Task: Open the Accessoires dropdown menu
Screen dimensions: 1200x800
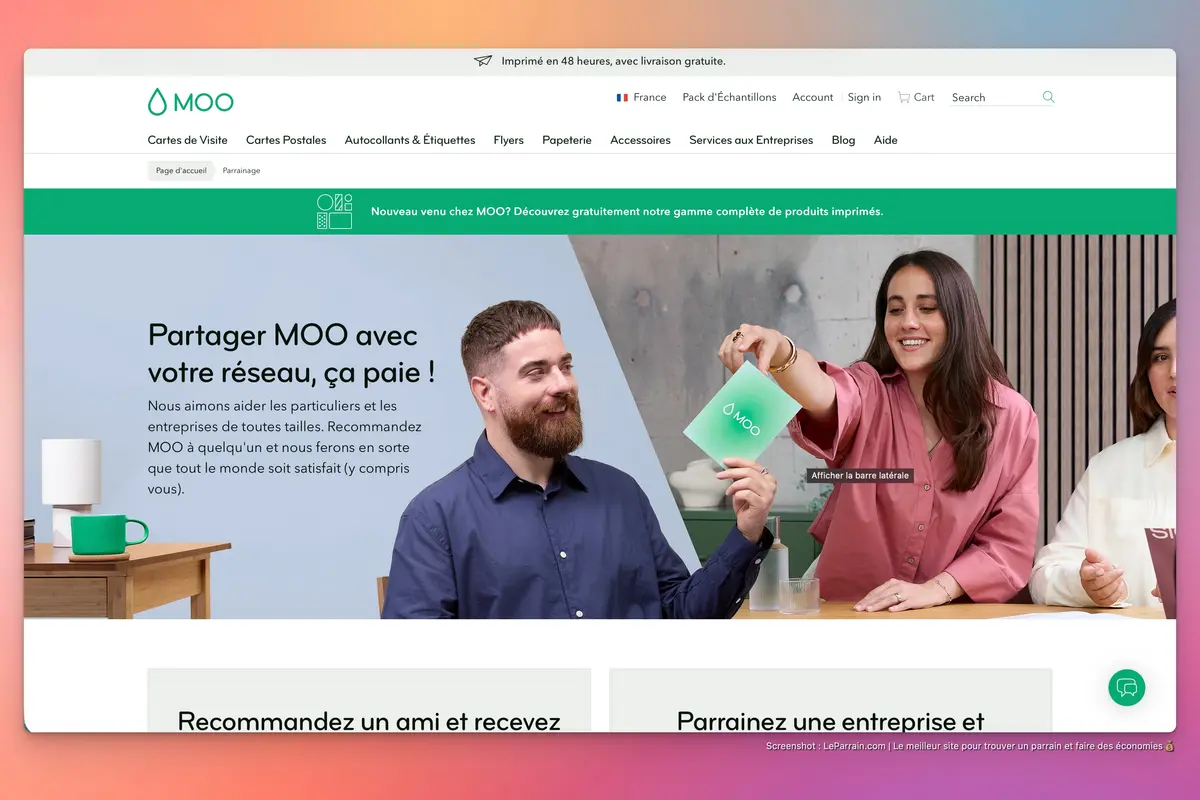Action: [640, 140]
